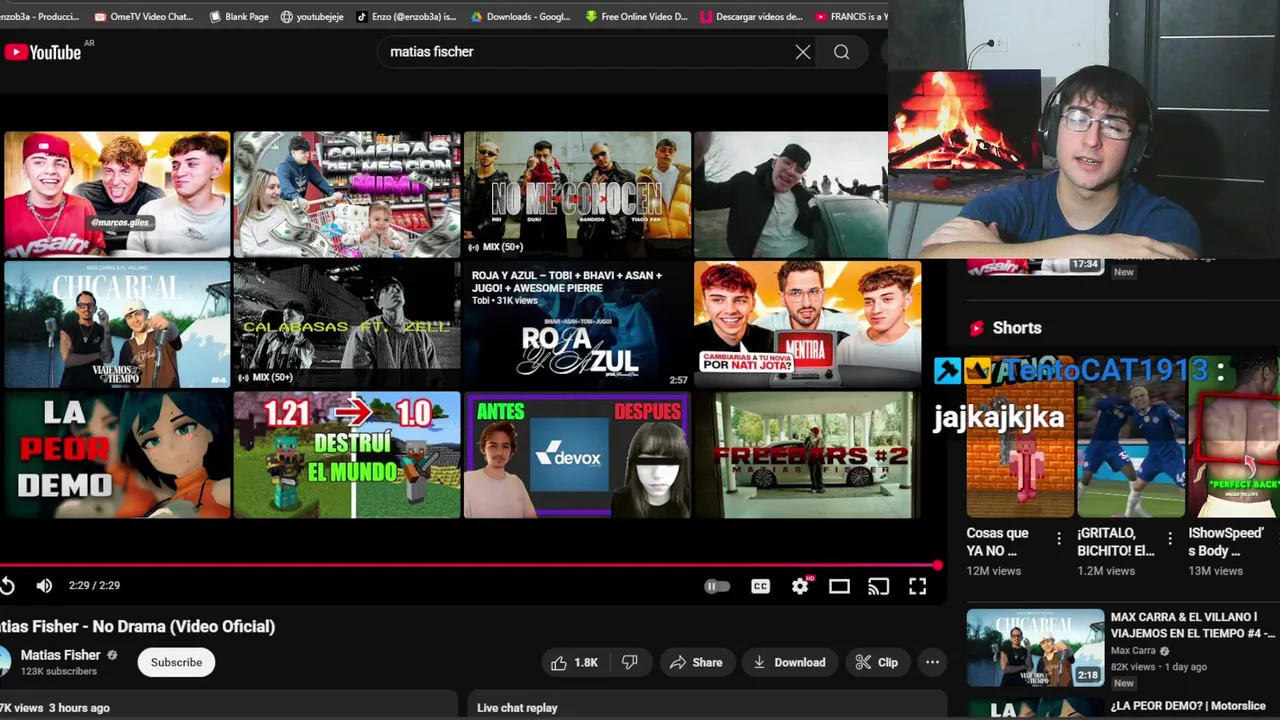1280x720 pixels.
Task: Switch to the Blank Page tab
Action: tap(240, 16)
